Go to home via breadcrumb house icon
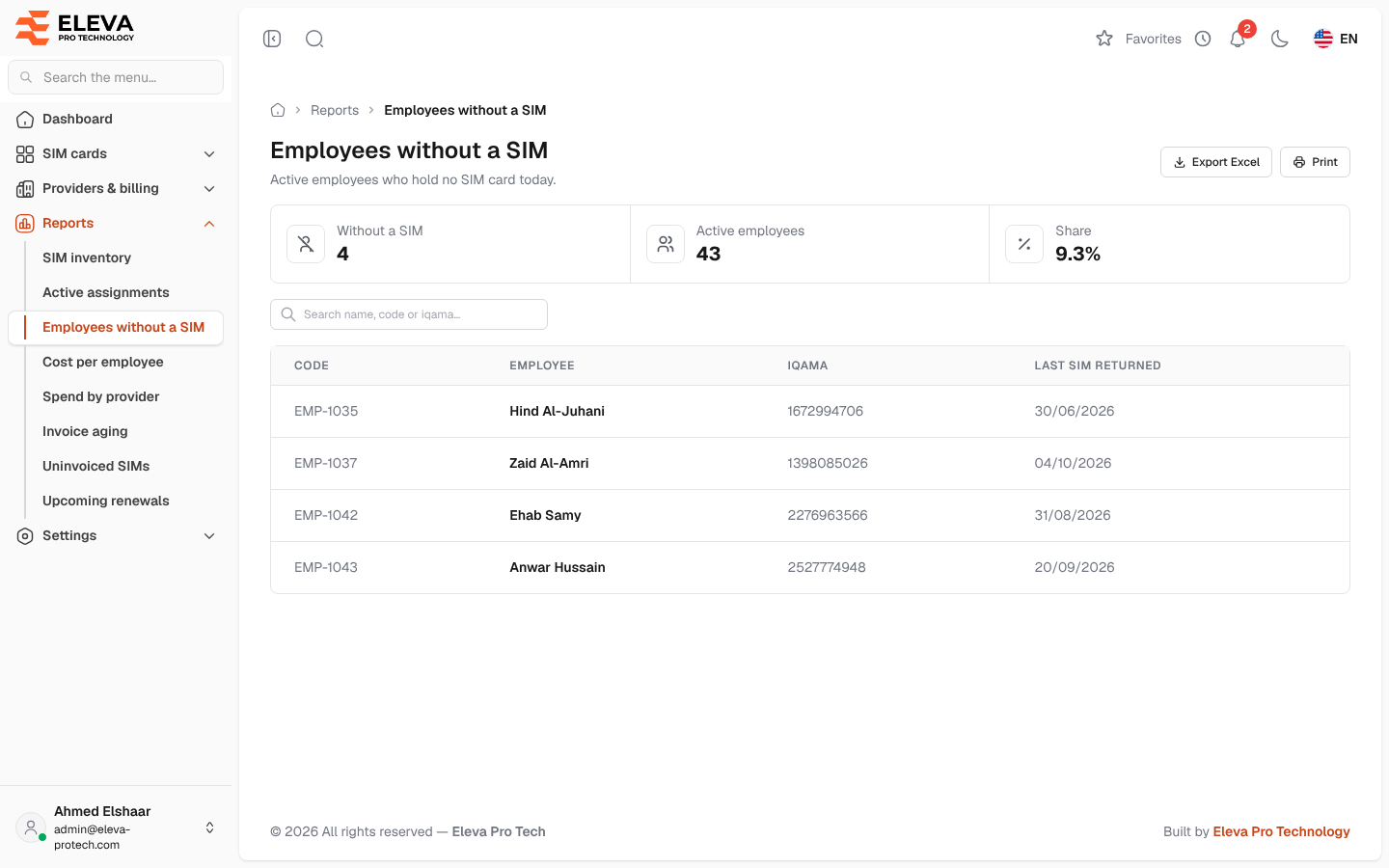This screenshot has height=868, width=1389. (x=278, y=110)
